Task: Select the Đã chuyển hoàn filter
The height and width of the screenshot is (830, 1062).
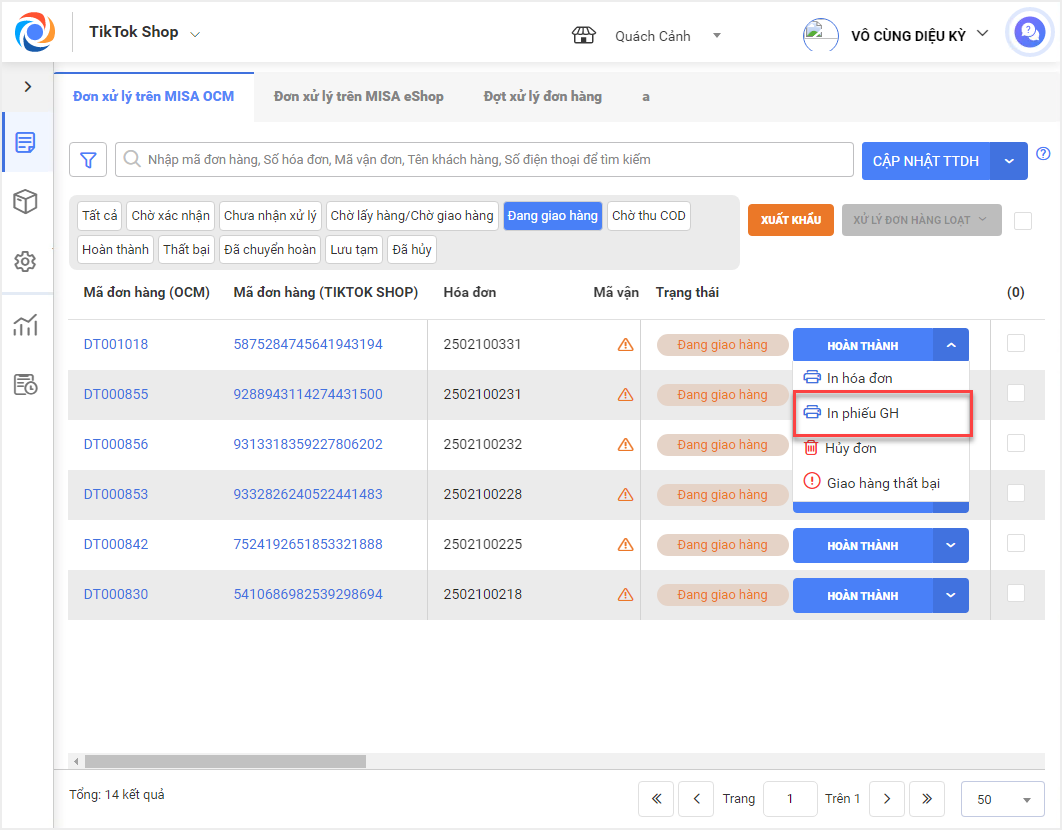Action: click(270, 249)
